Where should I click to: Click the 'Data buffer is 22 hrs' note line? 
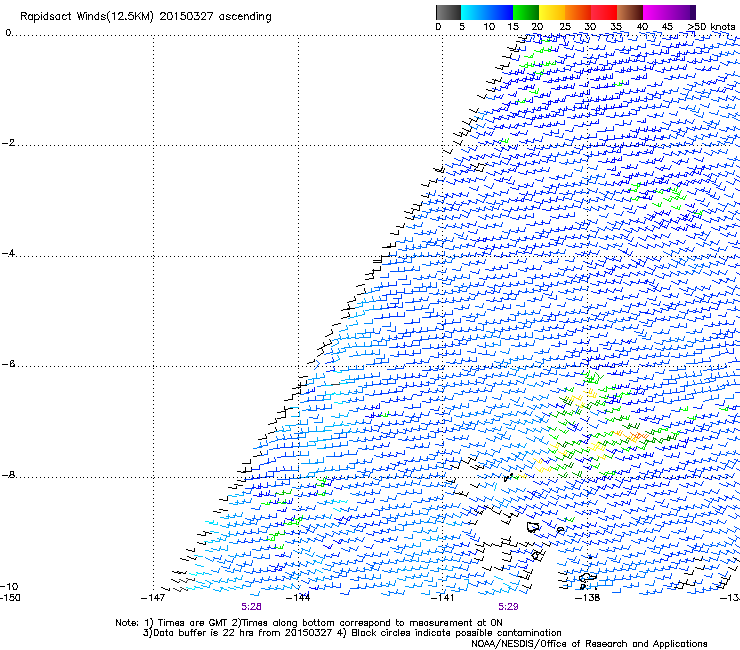[x=352, y=633]
